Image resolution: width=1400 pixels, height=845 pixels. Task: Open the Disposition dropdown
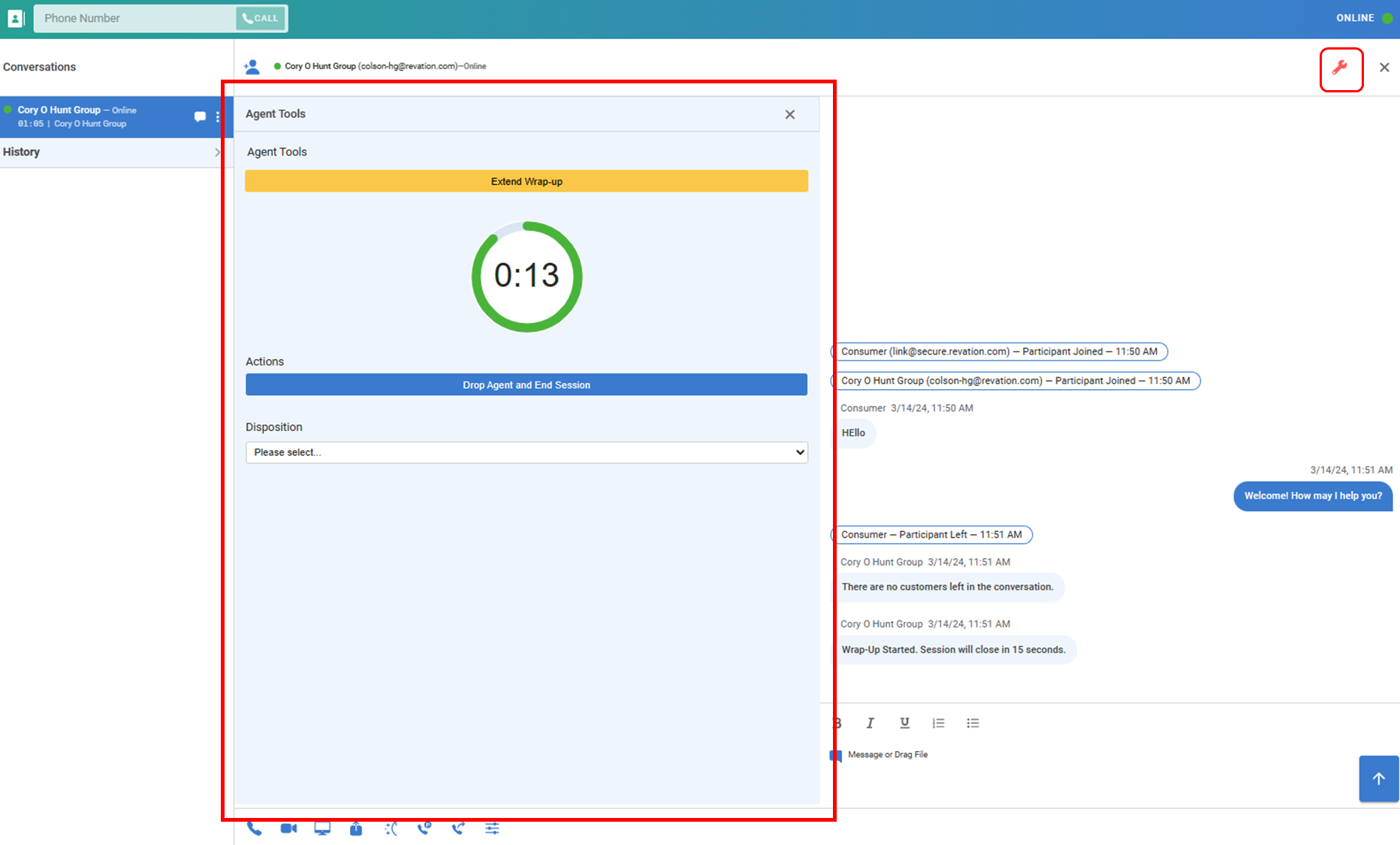(x=527, y=452)
